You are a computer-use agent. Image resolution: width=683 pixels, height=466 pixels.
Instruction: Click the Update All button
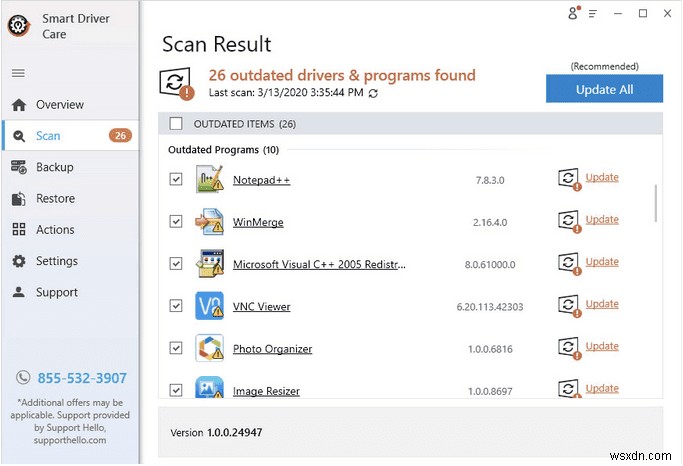pyautogui.click(x=604, y=89)
